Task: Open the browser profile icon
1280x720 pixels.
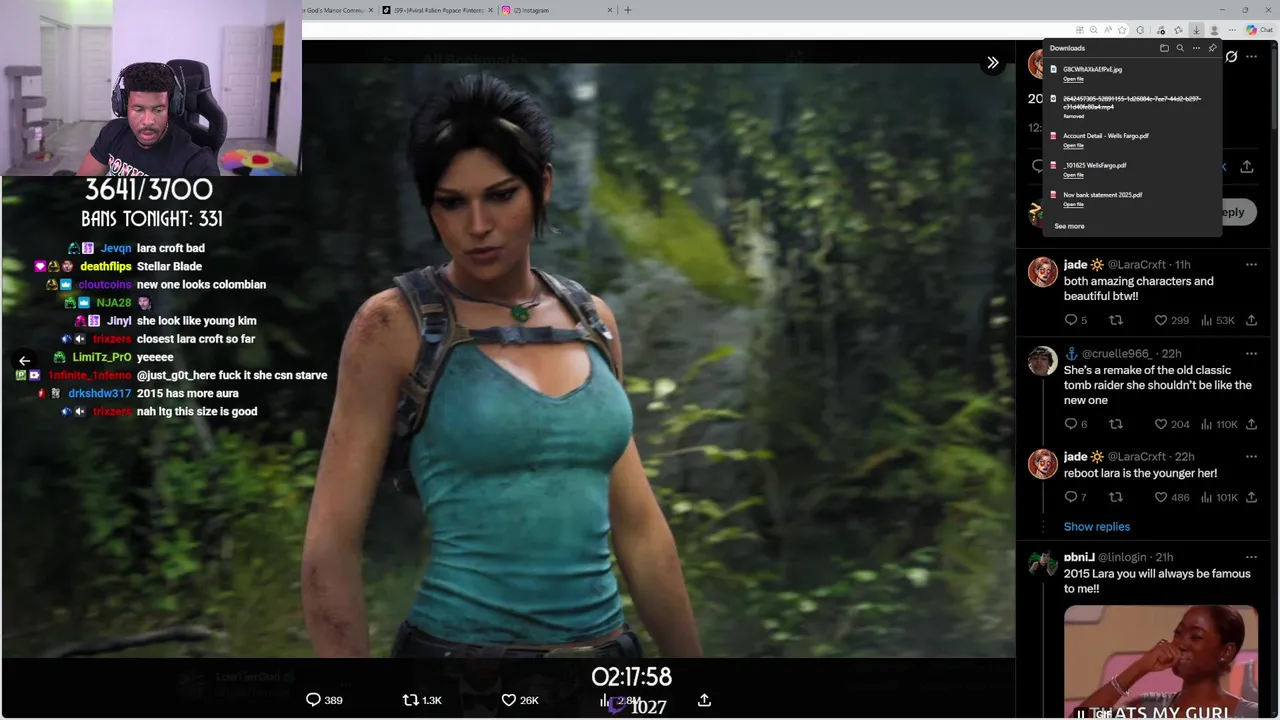Action: [1214, 30]
